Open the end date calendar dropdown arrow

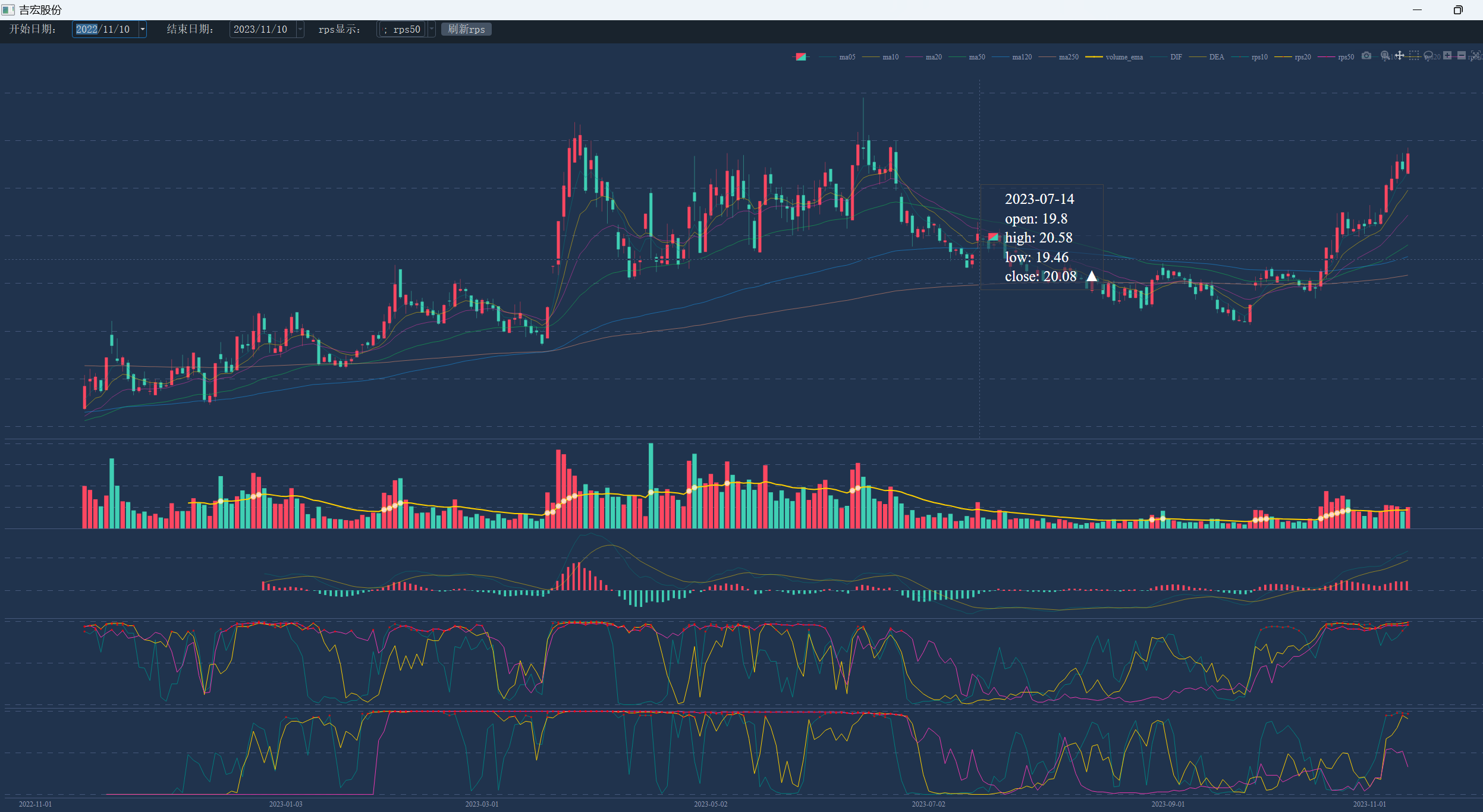pyautogui.click(x=300, y=29)
